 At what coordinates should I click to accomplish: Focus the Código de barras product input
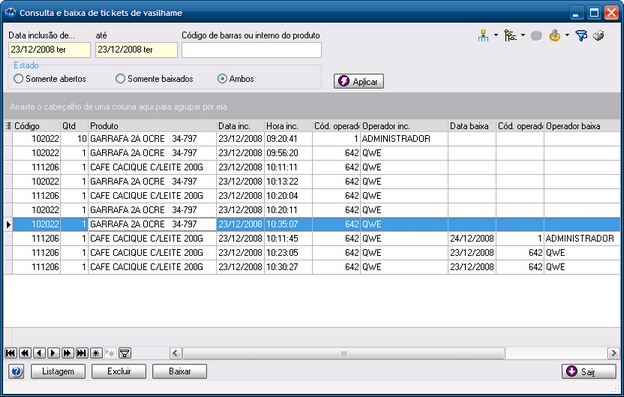[x=252, y=50]
